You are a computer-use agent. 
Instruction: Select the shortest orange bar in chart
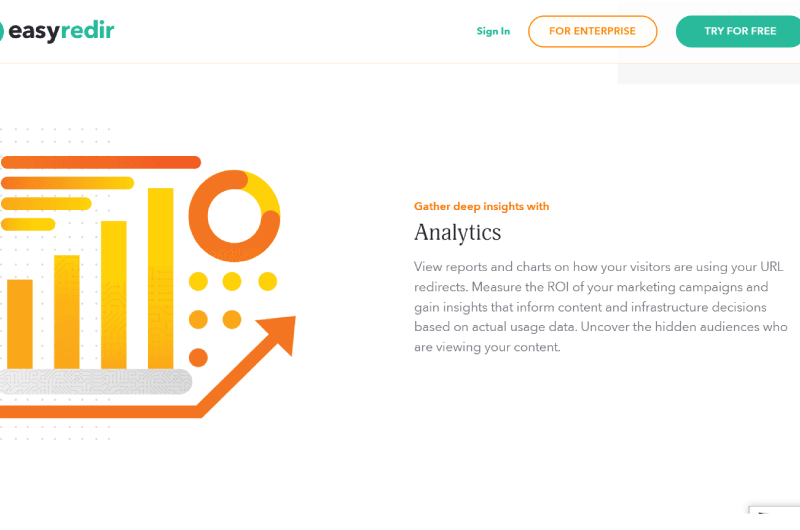[x=20, y=324]
